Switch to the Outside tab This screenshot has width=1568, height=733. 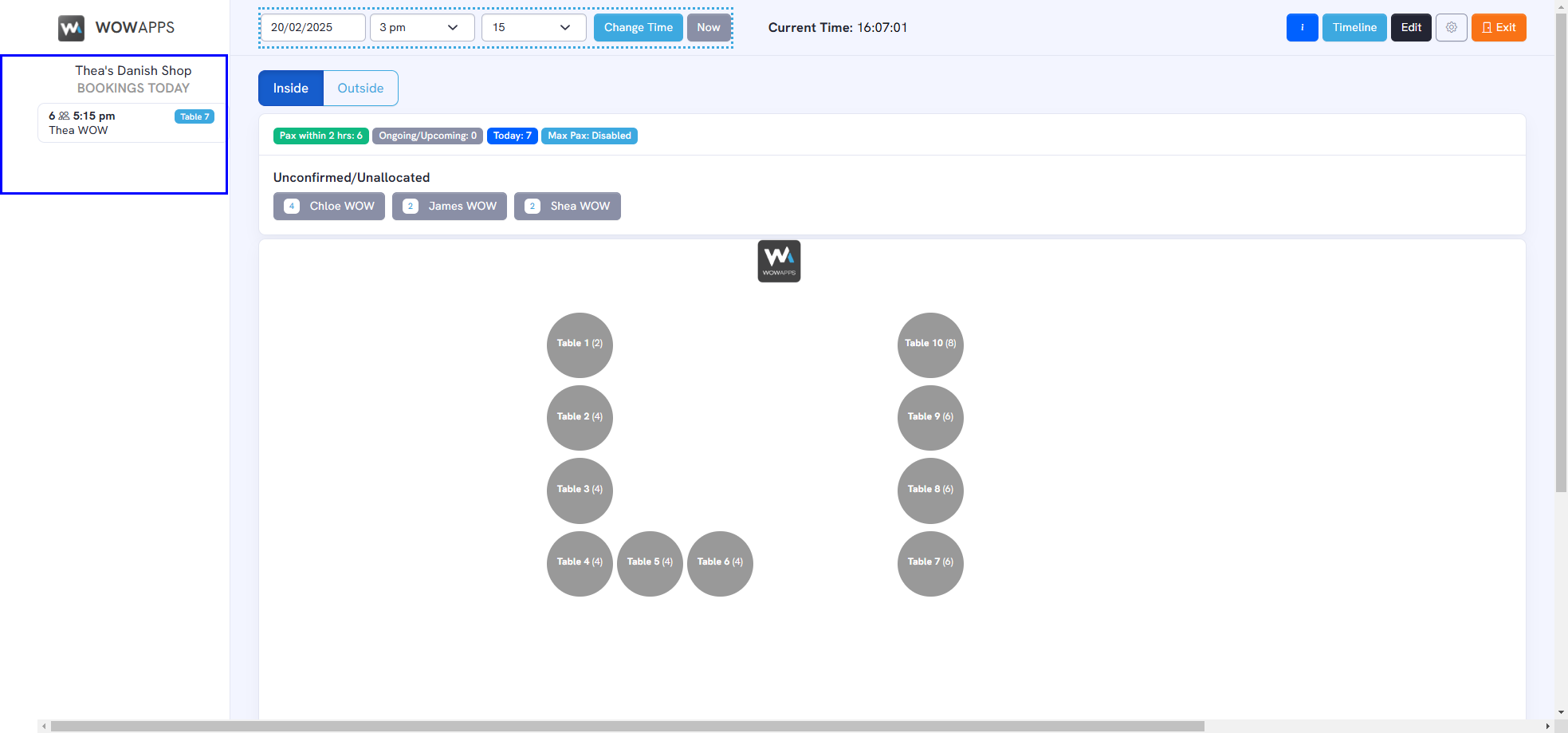pos(360,88)
